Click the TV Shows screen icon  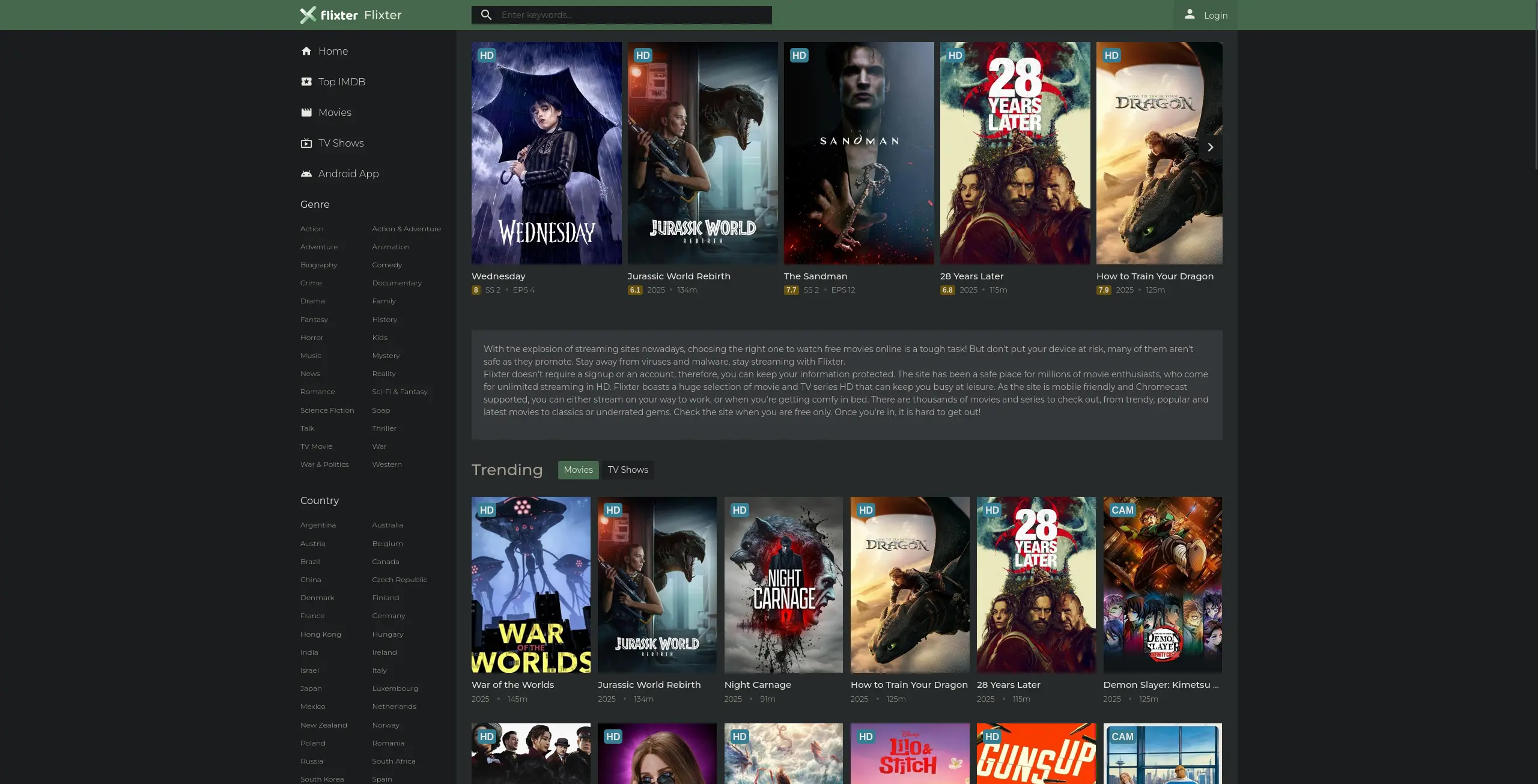[306, 143]
